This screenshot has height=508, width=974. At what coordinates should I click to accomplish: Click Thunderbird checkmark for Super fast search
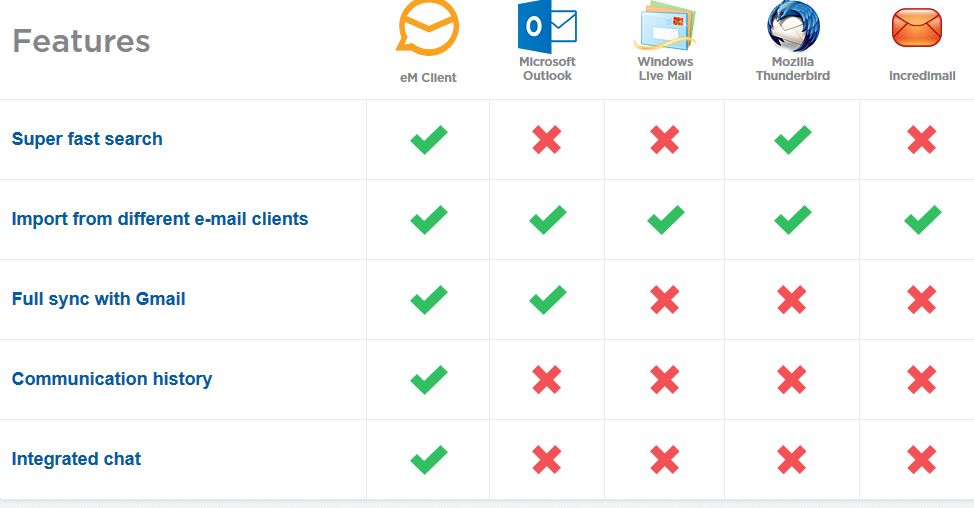pyautogui.click(x=793, y=139)
